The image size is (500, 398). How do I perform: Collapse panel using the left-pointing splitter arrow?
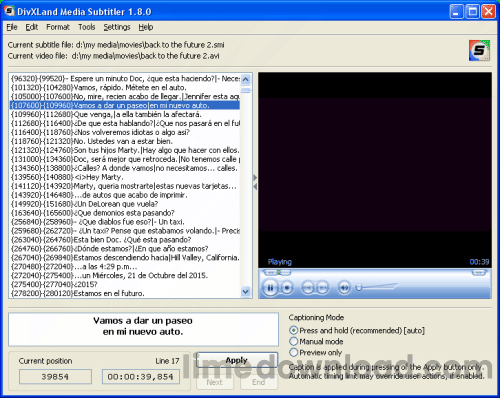pos(255,187)
